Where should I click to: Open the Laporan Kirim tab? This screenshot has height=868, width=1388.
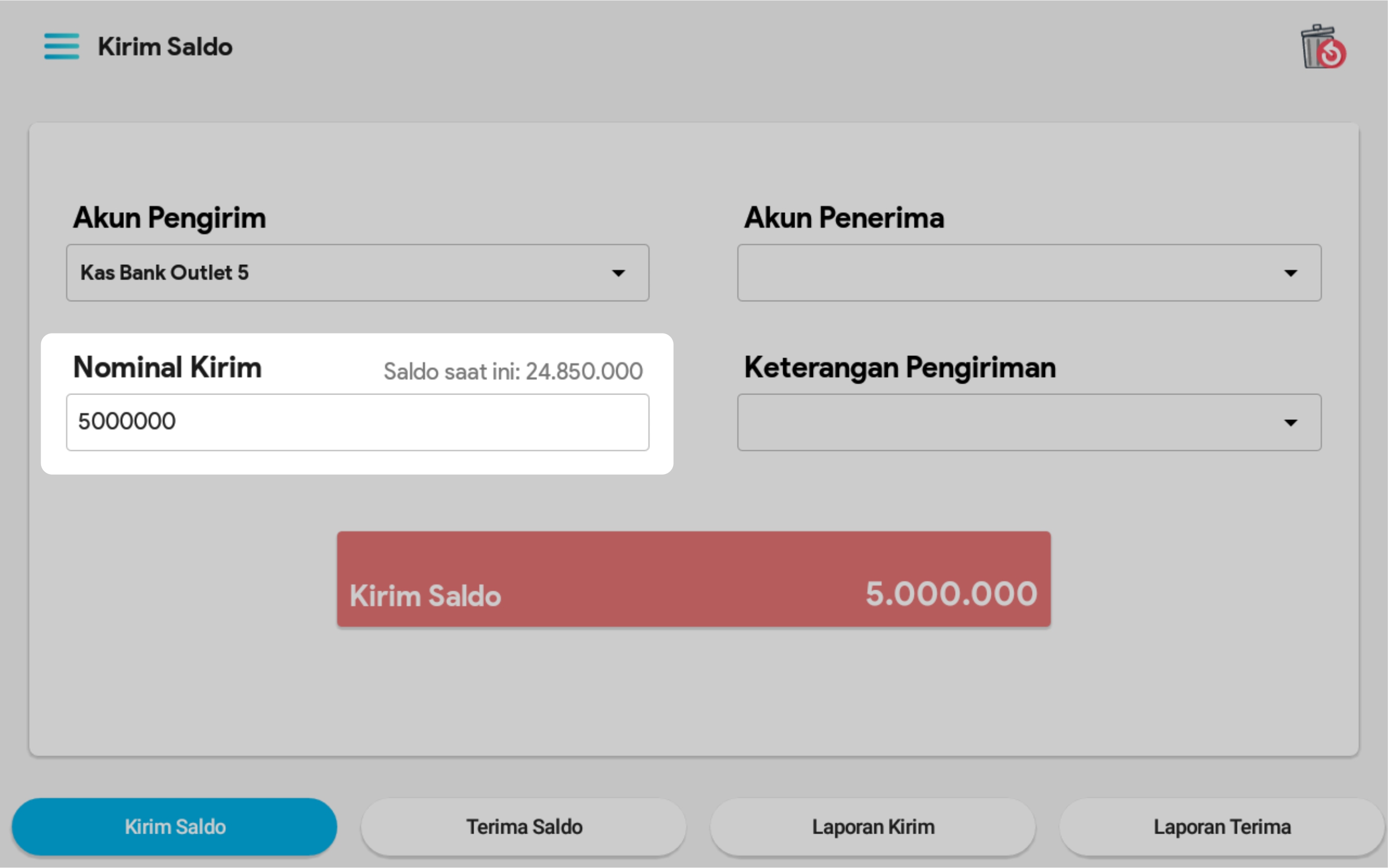[x=873, y=827]
